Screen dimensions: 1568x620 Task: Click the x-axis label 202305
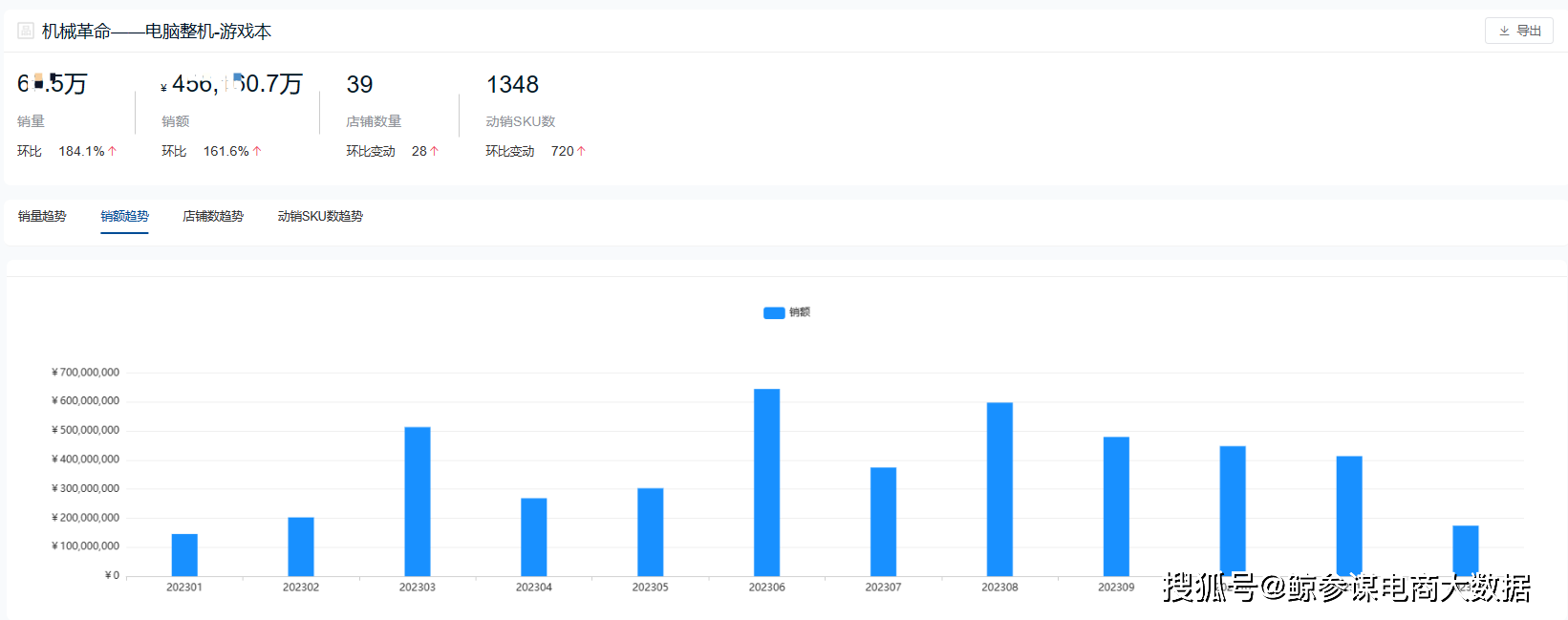click(x=651, y=588)
